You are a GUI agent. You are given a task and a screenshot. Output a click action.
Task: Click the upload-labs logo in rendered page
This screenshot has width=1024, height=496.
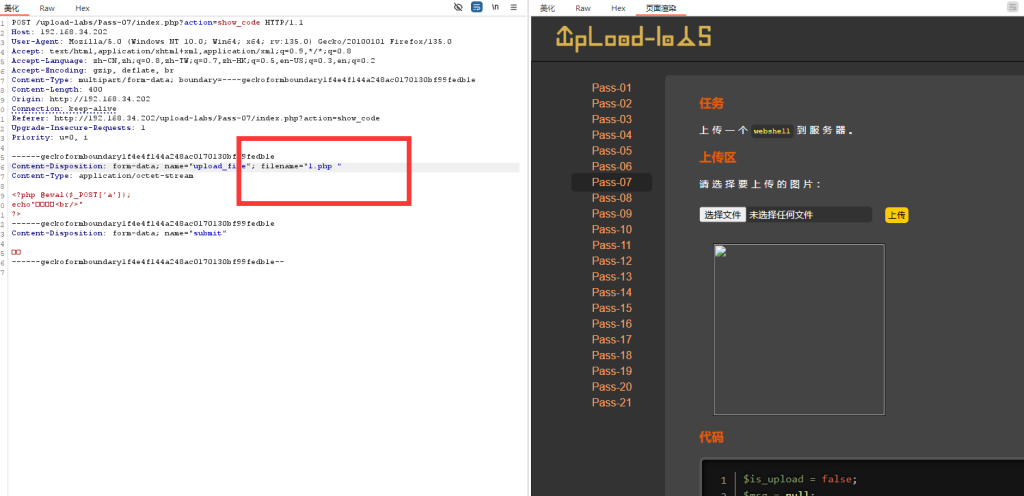coord(633,37)
